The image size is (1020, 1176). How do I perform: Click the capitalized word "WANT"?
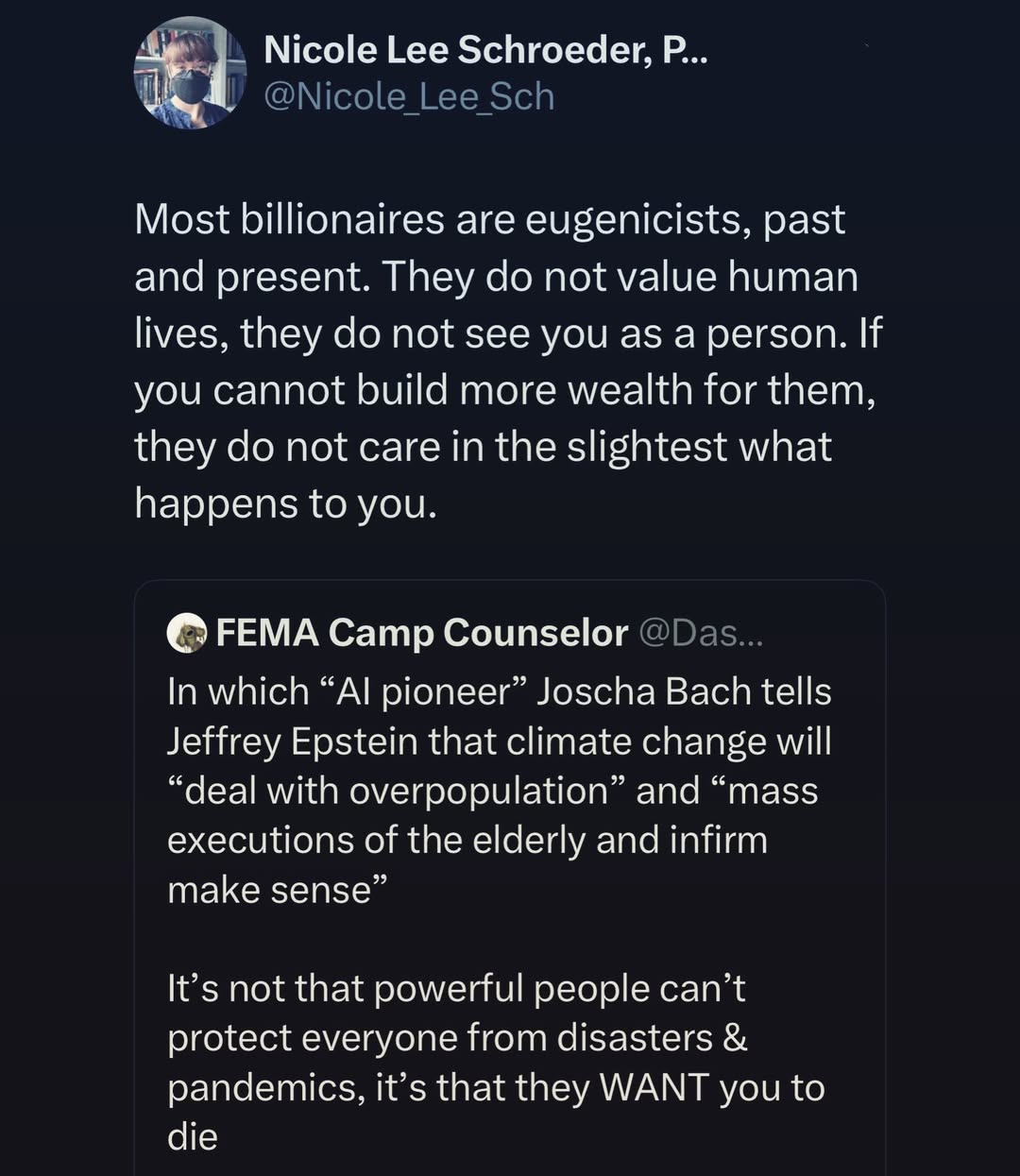(x=654, y=1087)
